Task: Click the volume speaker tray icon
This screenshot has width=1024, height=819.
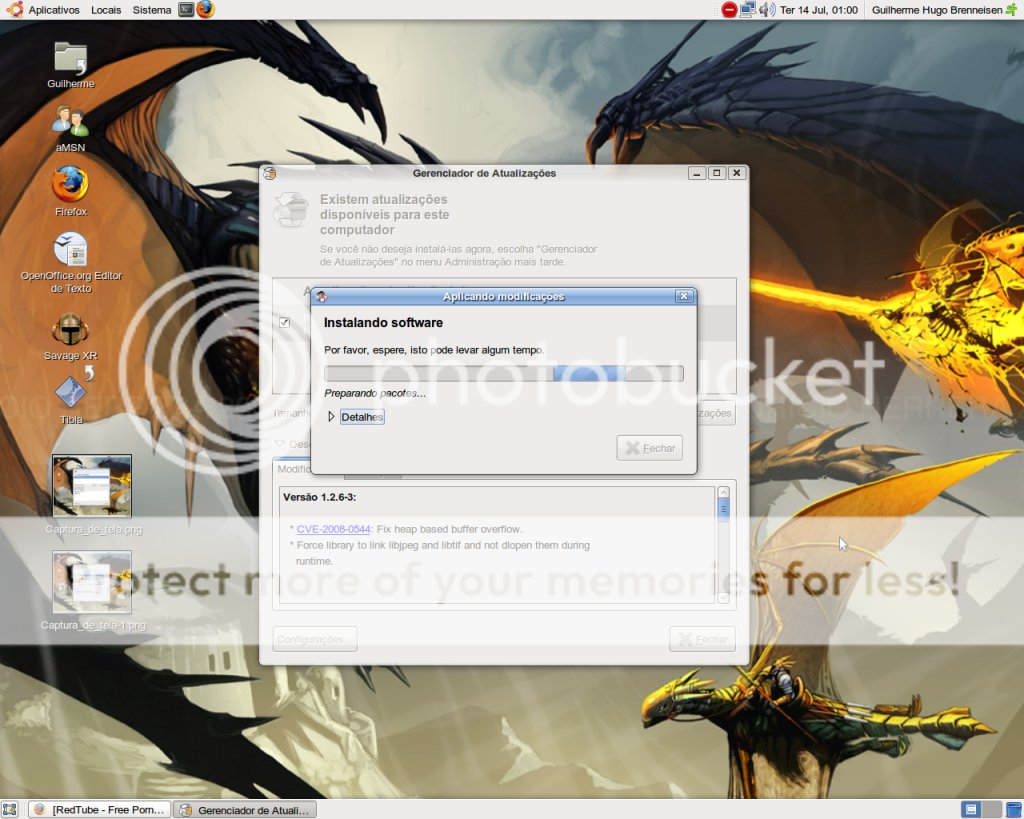Action: (767, 10)
